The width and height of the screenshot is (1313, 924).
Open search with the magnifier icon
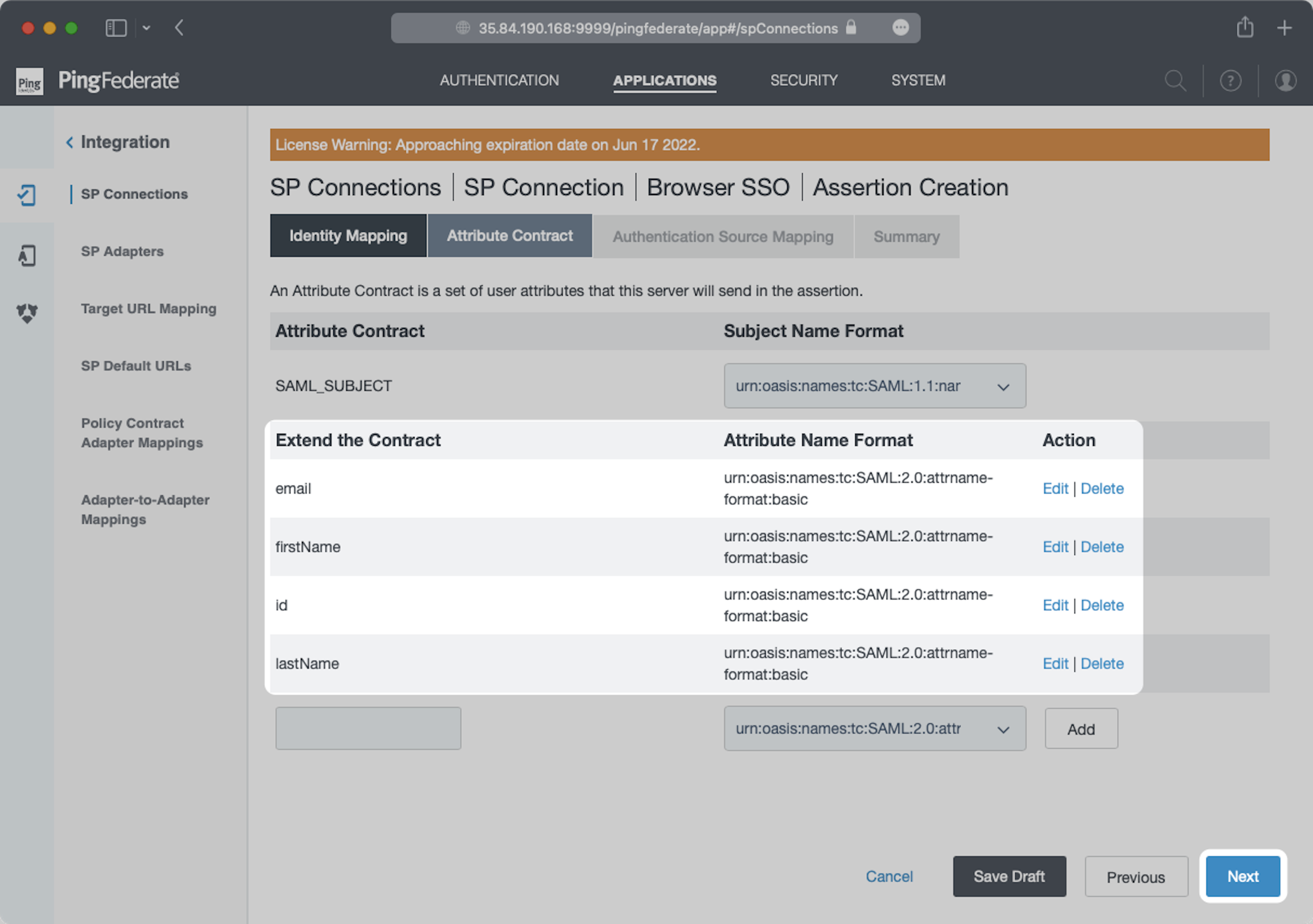(1175, 81)
